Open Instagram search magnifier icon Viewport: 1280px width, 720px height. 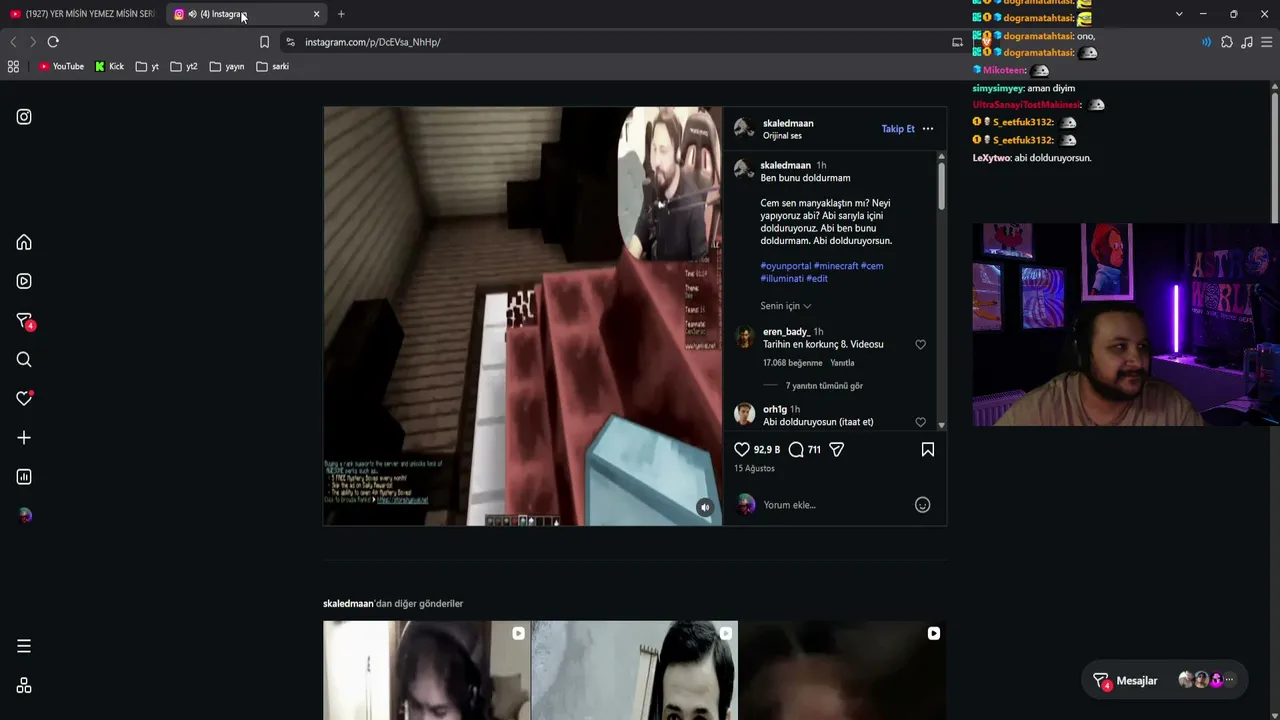pos(24,360)
